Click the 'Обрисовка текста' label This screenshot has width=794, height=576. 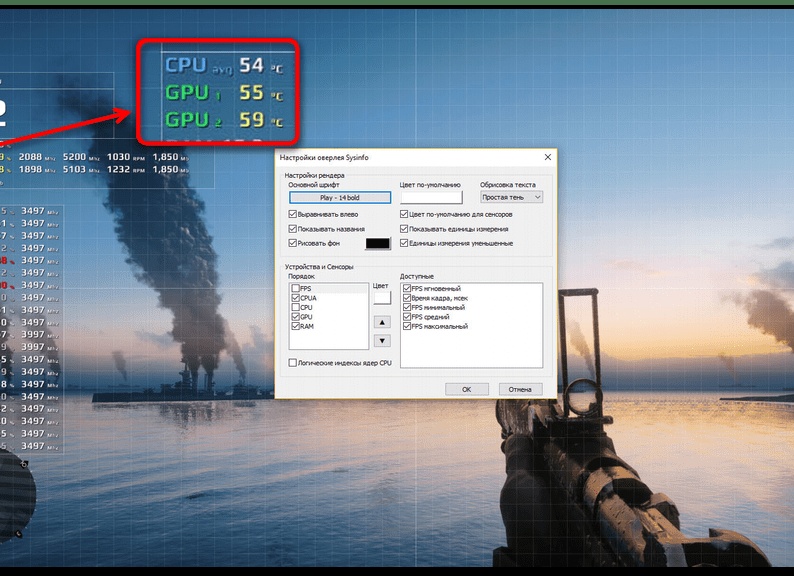(507, 185)
